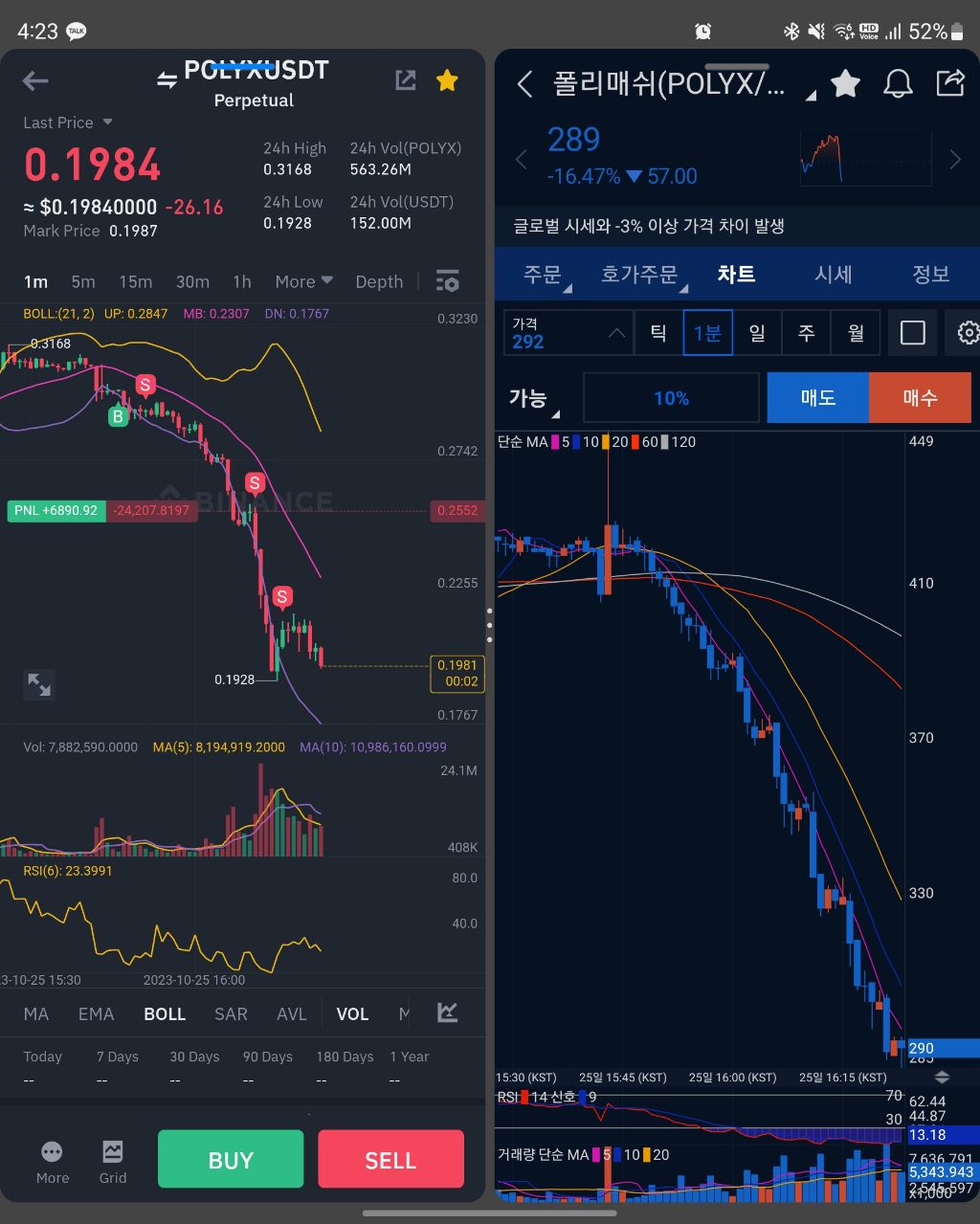
Task: Tap the PNL +6890.92 position label
Action: 56,511
